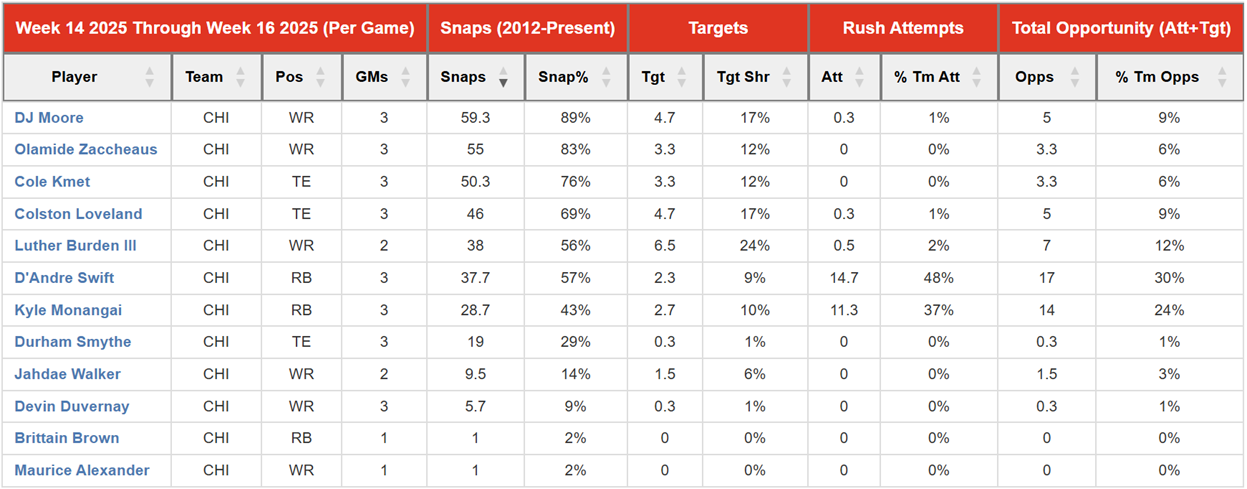Click the Total Opportunity (Att+Tgt) header
Screen dimensions: 1247x489
(x=1121, y=28)
